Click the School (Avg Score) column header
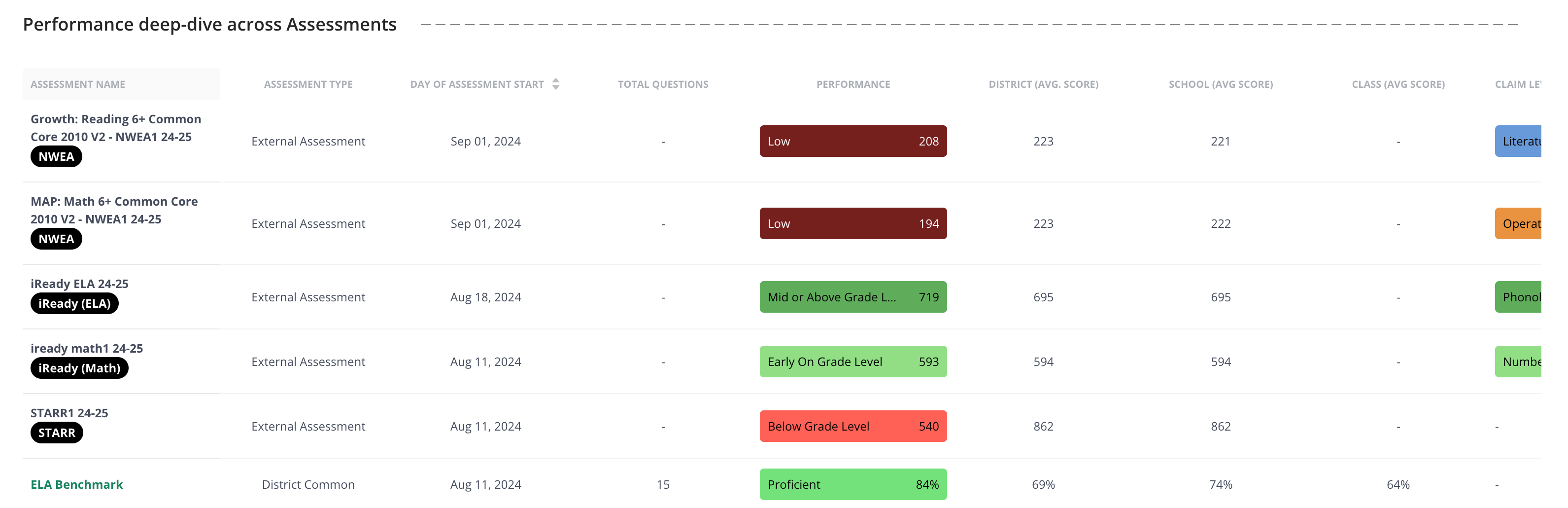The width and height of the screenshot is (1568, 508). [x=1221, y=84]
